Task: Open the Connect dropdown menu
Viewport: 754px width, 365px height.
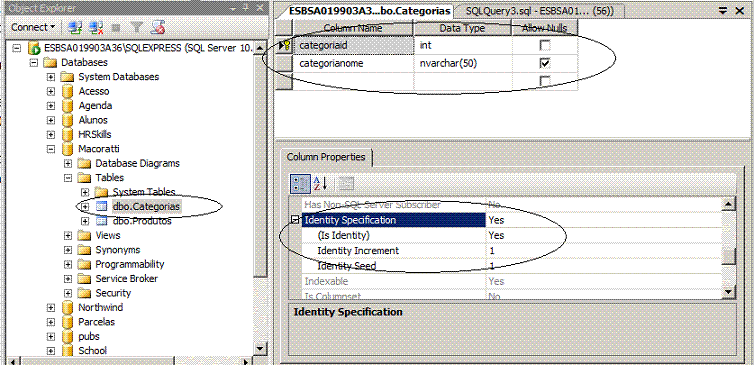Action: [33, 27]
